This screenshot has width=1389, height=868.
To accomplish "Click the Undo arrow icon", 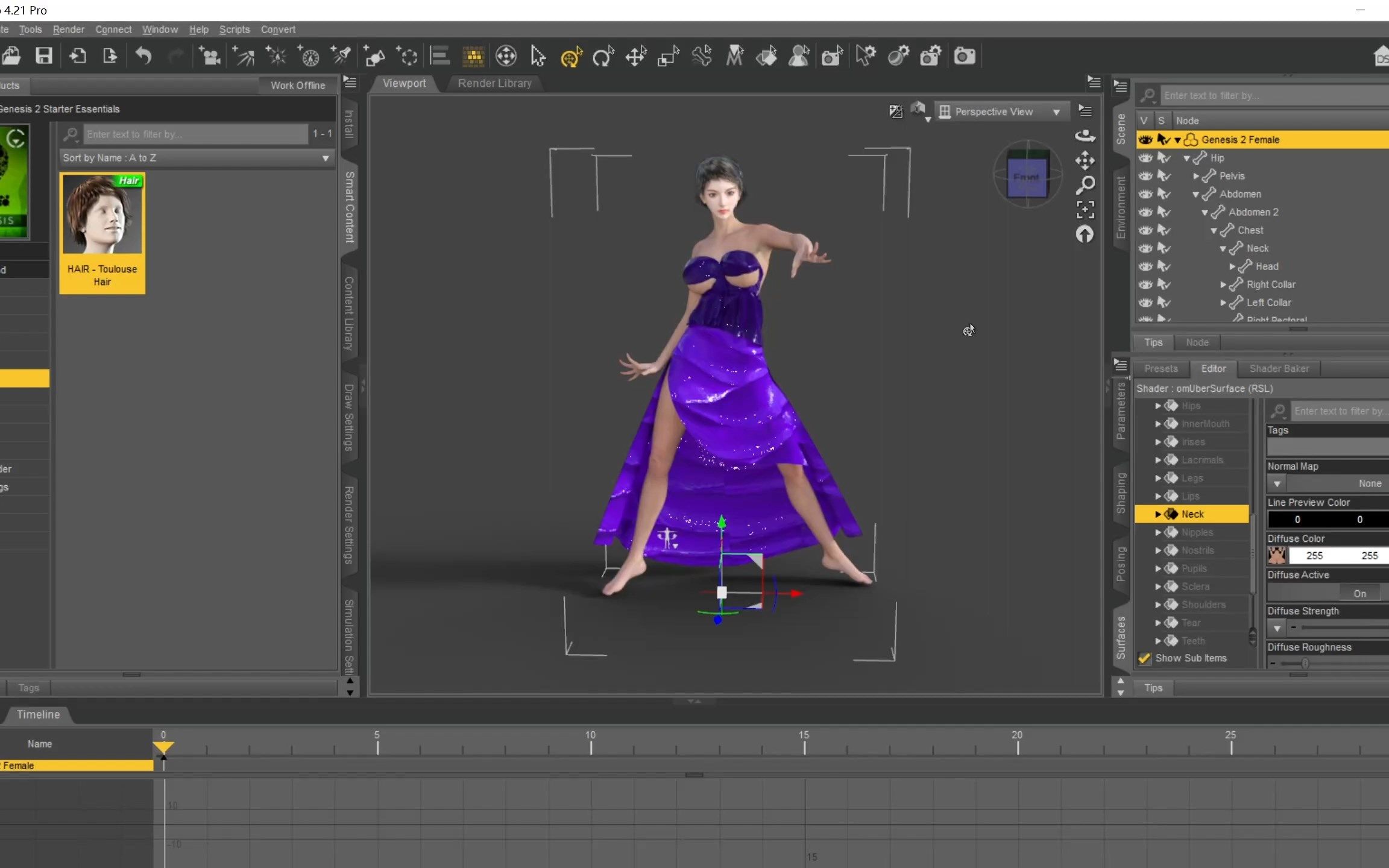I will 143,56.
